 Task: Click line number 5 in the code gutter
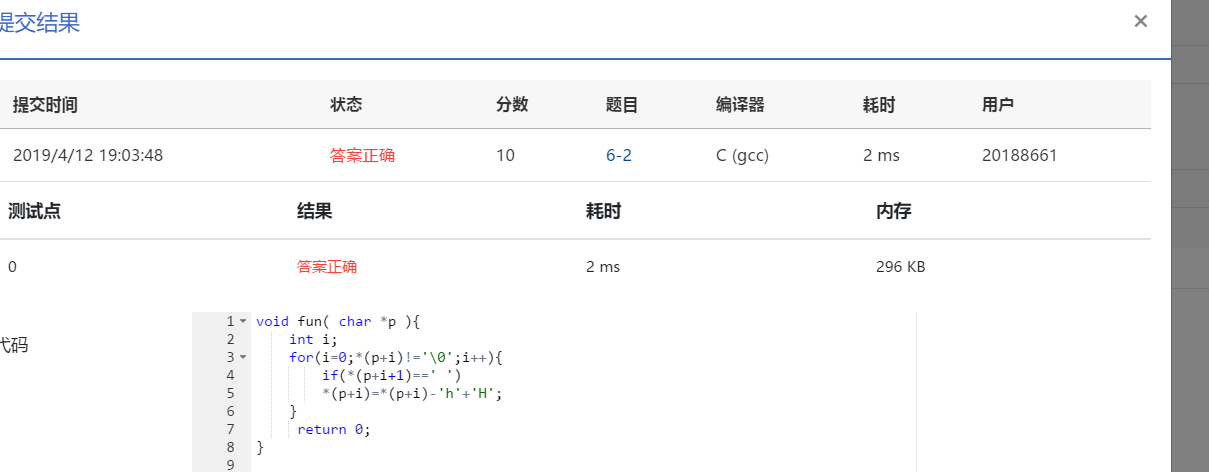tap(230, 393)
